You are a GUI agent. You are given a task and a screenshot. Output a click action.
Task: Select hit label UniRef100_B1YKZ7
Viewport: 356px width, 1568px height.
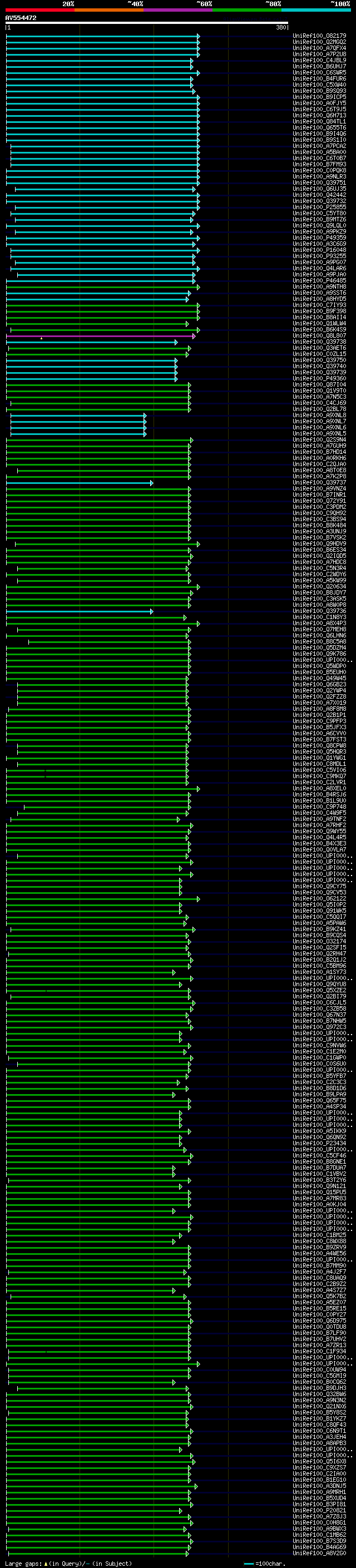(x=319, y=1418)
